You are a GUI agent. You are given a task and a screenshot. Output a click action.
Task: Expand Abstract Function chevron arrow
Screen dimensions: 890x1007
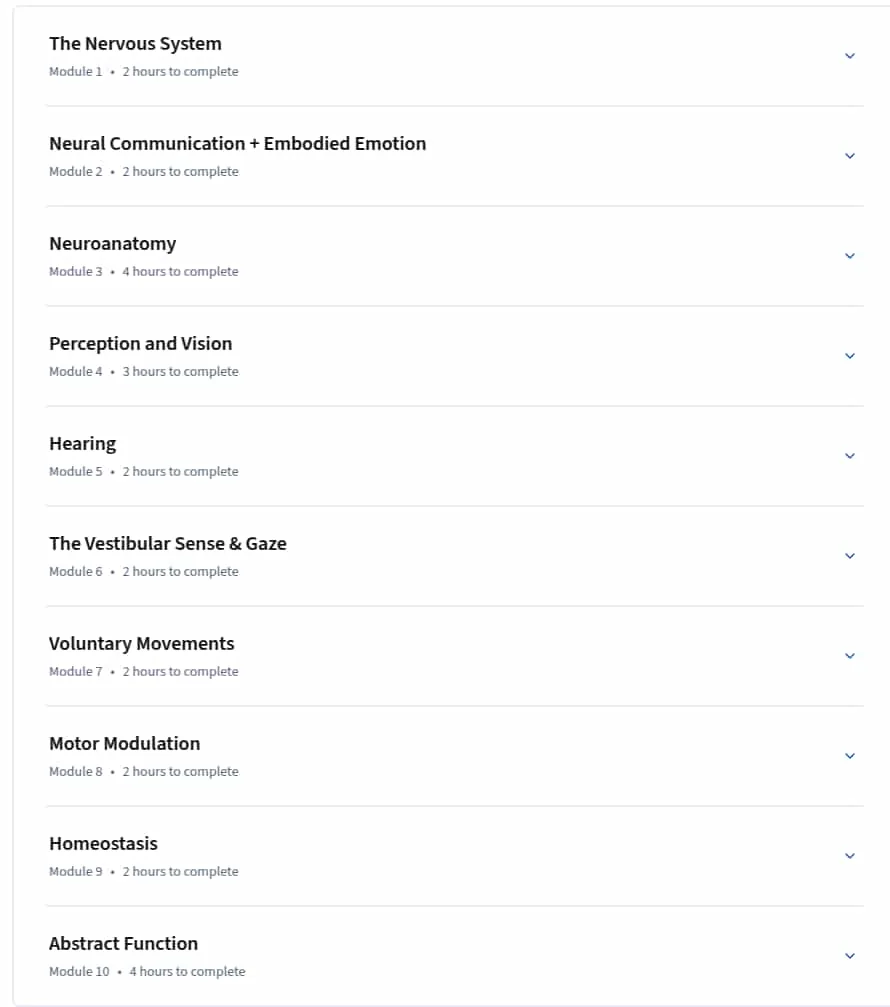tap(850, 956)
